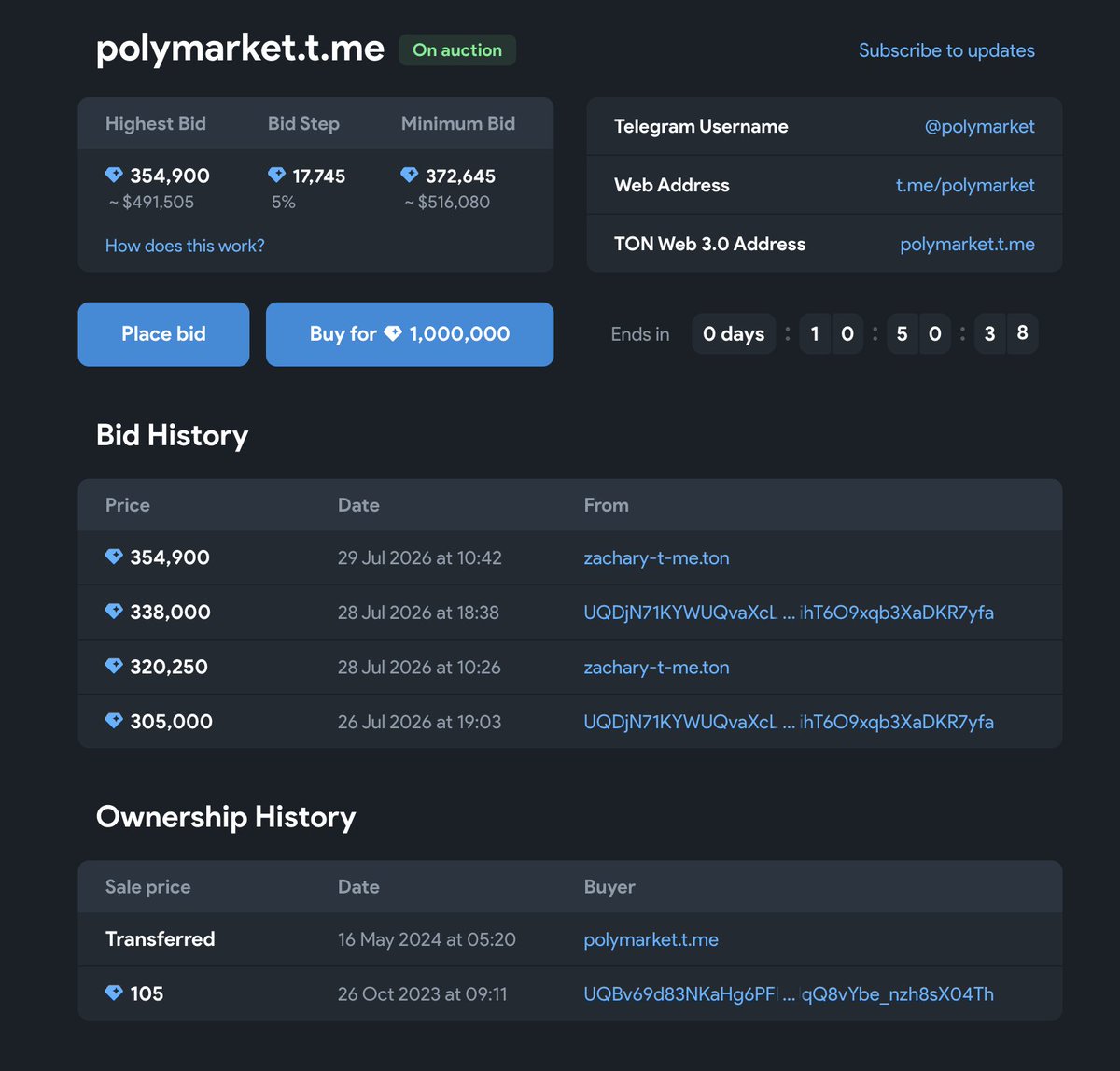1120x1071 pixels.
Task: Open the Subscribe to updates link
Action: [x=946, y=50]
